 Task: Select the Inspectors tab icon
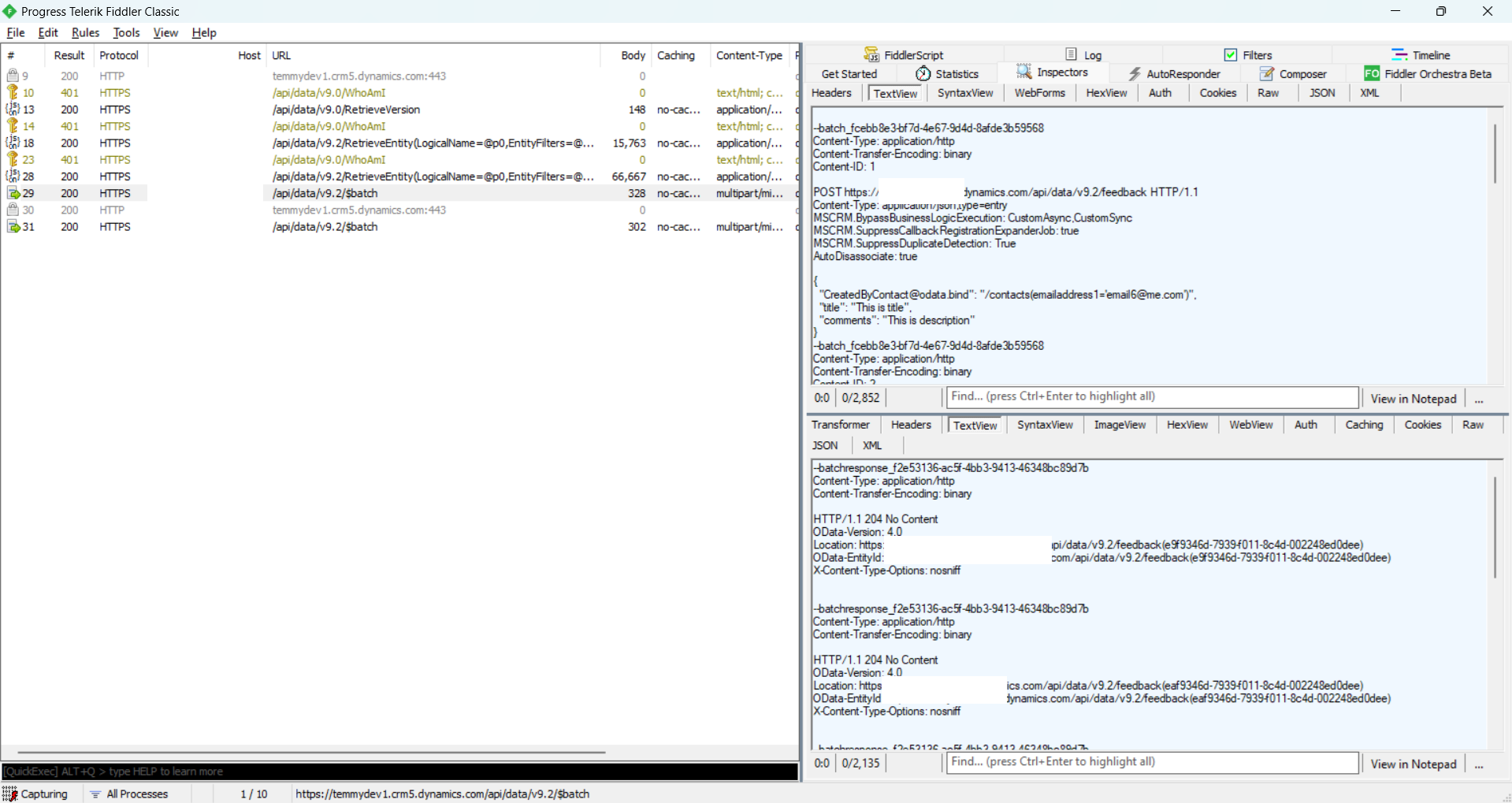coord(1023,72)
